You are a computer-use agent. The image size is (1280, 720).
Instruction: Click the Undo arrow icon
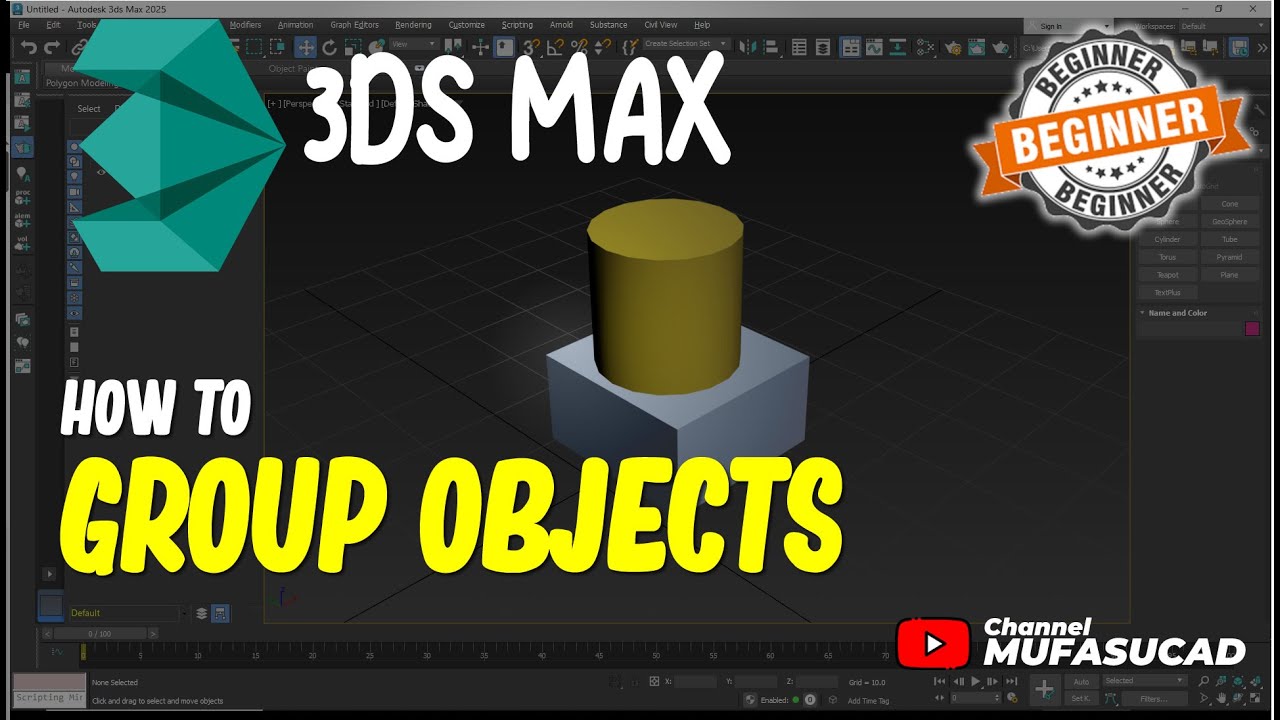(28, 47)
